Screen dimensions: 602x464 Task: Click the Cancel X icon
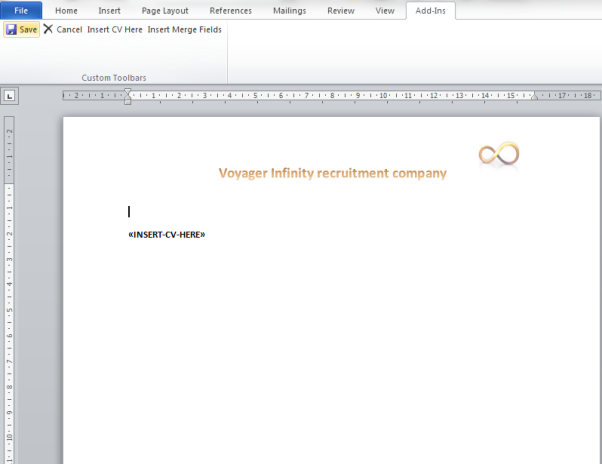[x=48, y=30]
